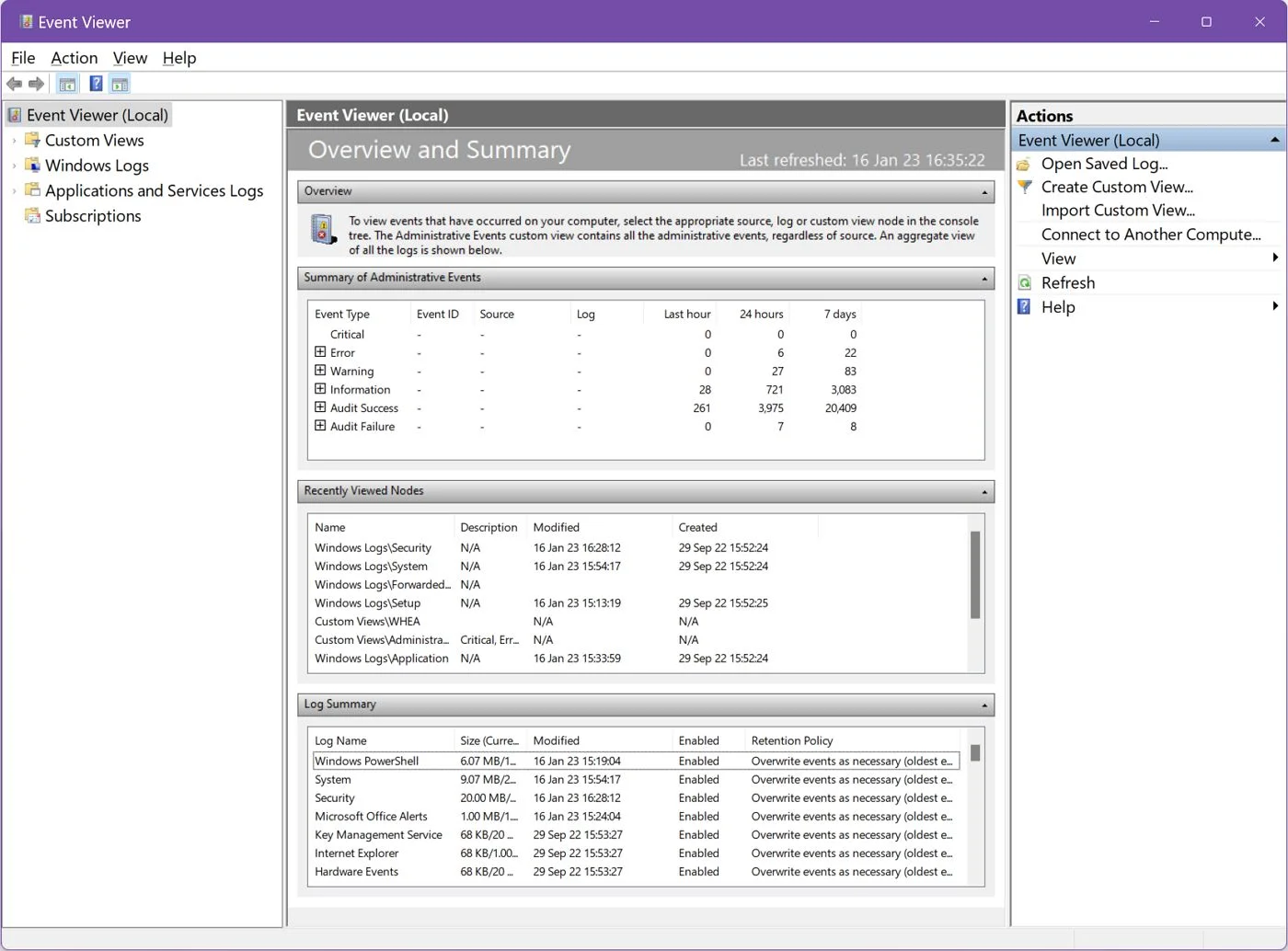Select Windows Logs\Application node row
The width and height of the screenshot is (1288, 951).
pos(637,658)
